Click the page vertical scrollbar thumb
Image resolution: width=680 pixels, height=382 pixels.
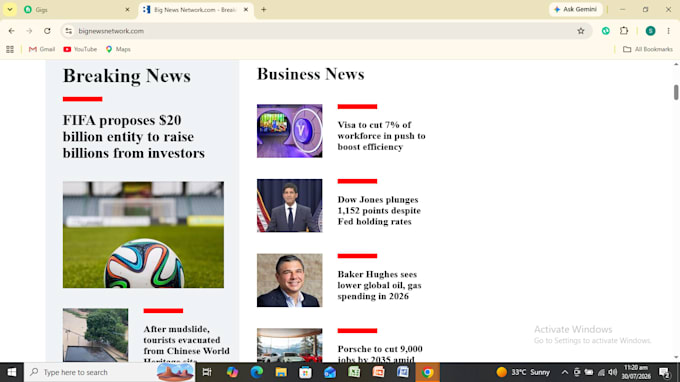click(x=676, y=92)
